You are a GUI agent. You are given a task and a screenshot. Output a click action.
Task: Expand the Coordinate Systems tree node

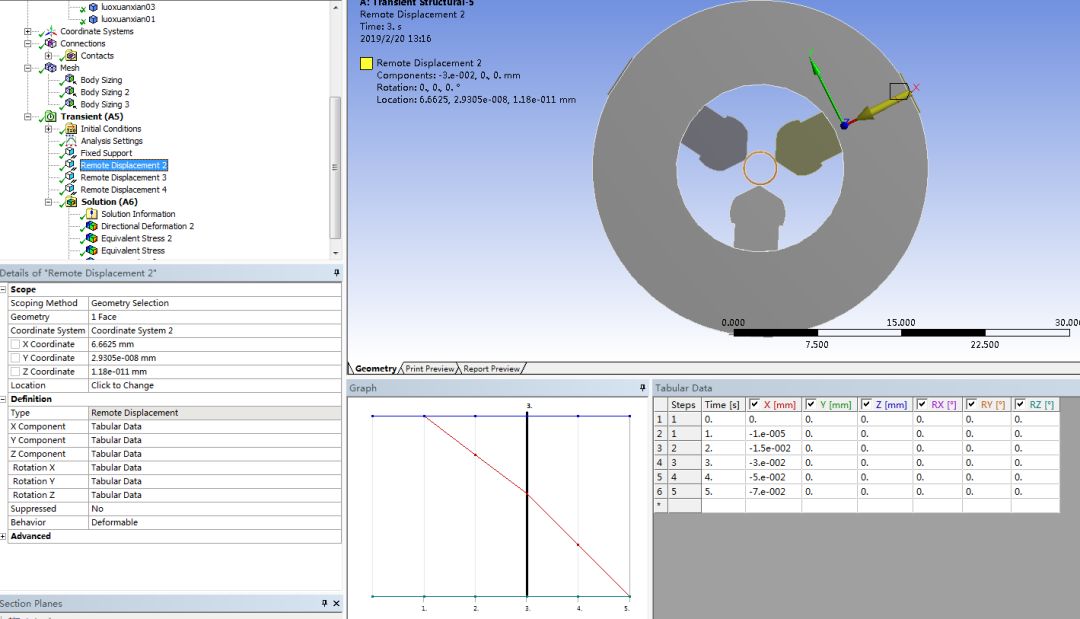pos(28,32)
